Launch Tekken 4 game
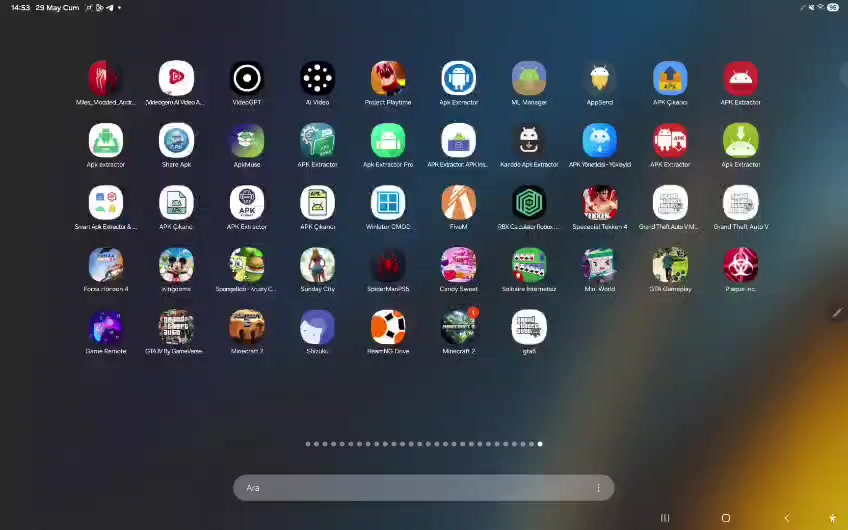848x530 pixels. coord(600,203)
